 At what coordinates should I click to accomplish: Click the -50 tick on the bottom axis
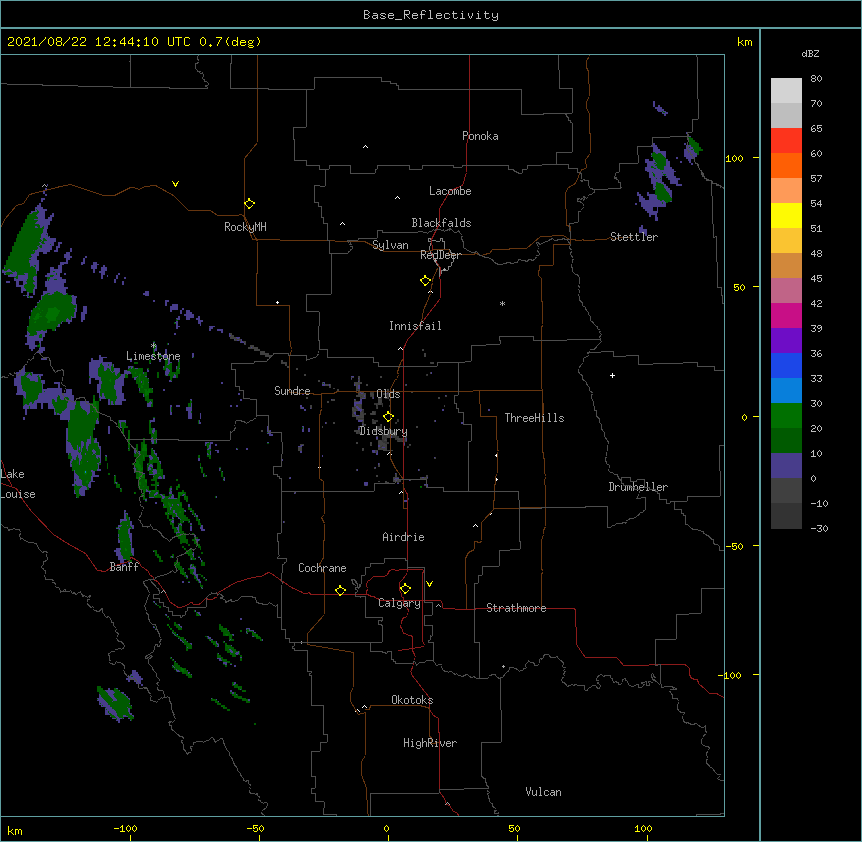(255, 828)
